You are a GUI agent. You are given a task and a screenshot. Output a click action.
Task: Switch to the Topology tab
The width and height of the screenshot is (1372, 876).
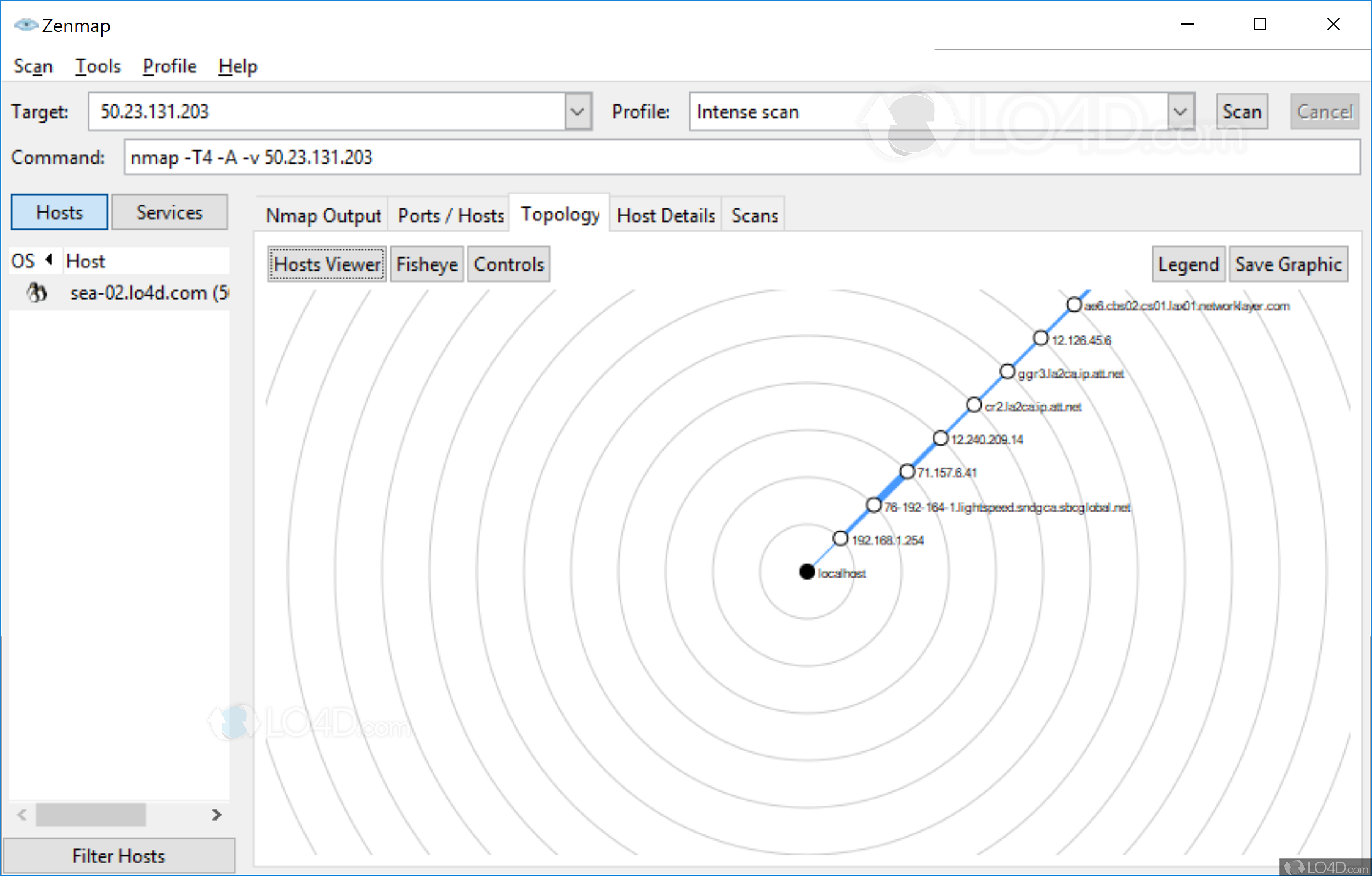pyautogui.click(x=560, y=214)
